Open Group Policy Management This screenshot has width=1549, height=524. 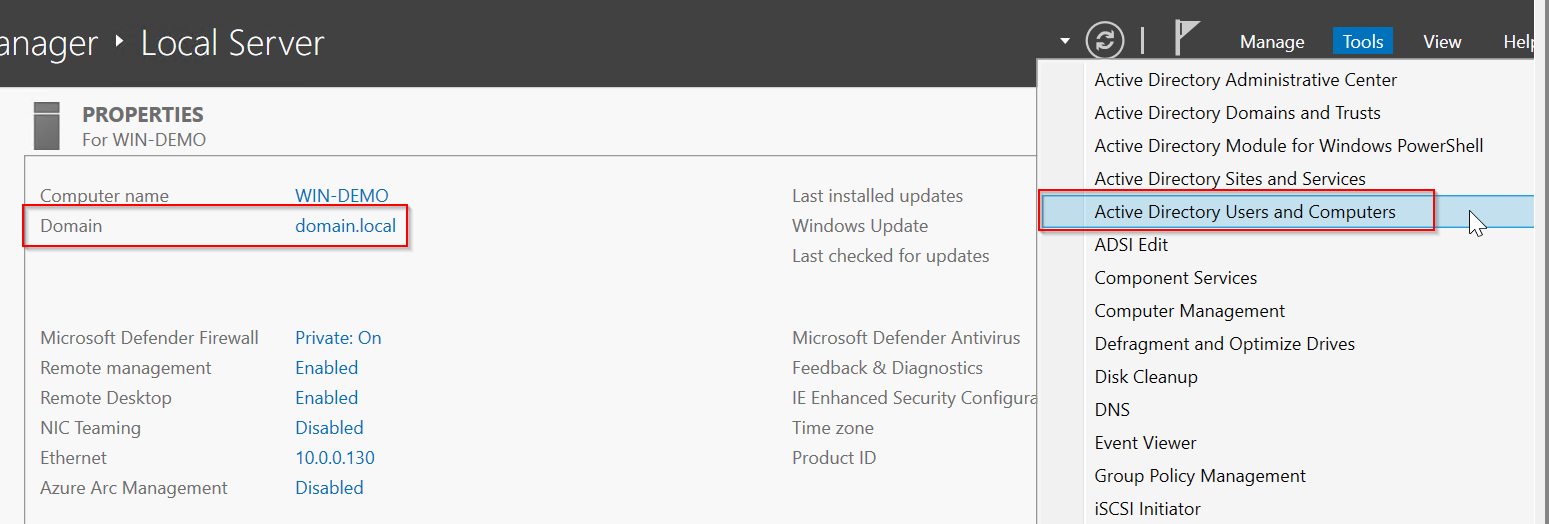point(1200,476)
